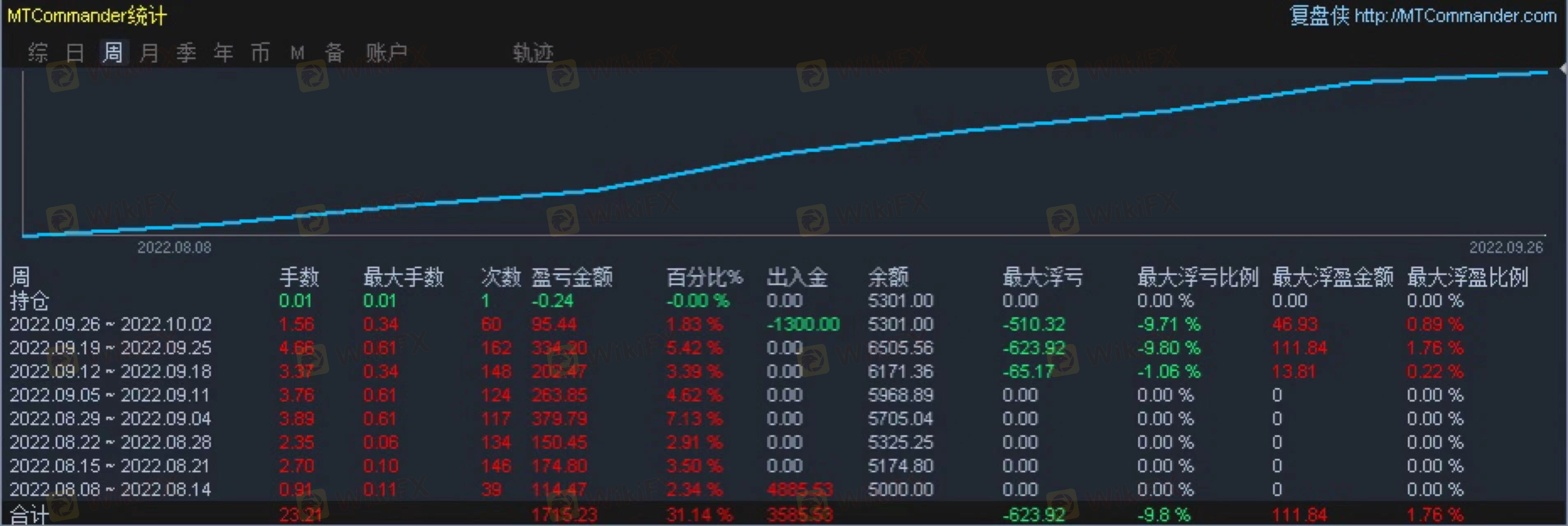Switch to the 季 quarterly tab
Image resolution: width=1568 pixels, height=526 pixels.
[x=186, y=53]
